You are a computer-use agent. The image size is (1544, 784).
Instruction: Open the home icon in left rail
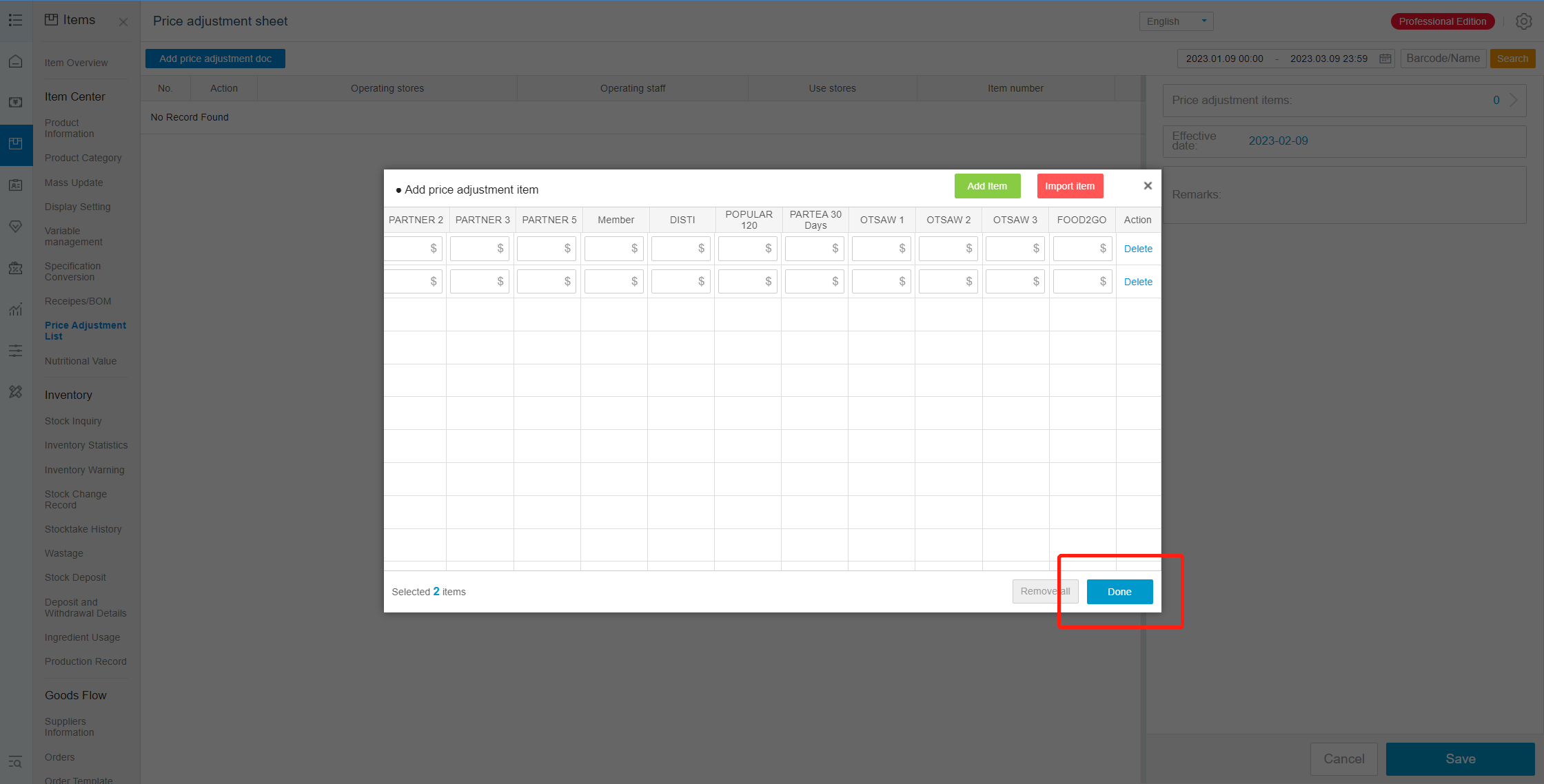[x=15, y=61]
